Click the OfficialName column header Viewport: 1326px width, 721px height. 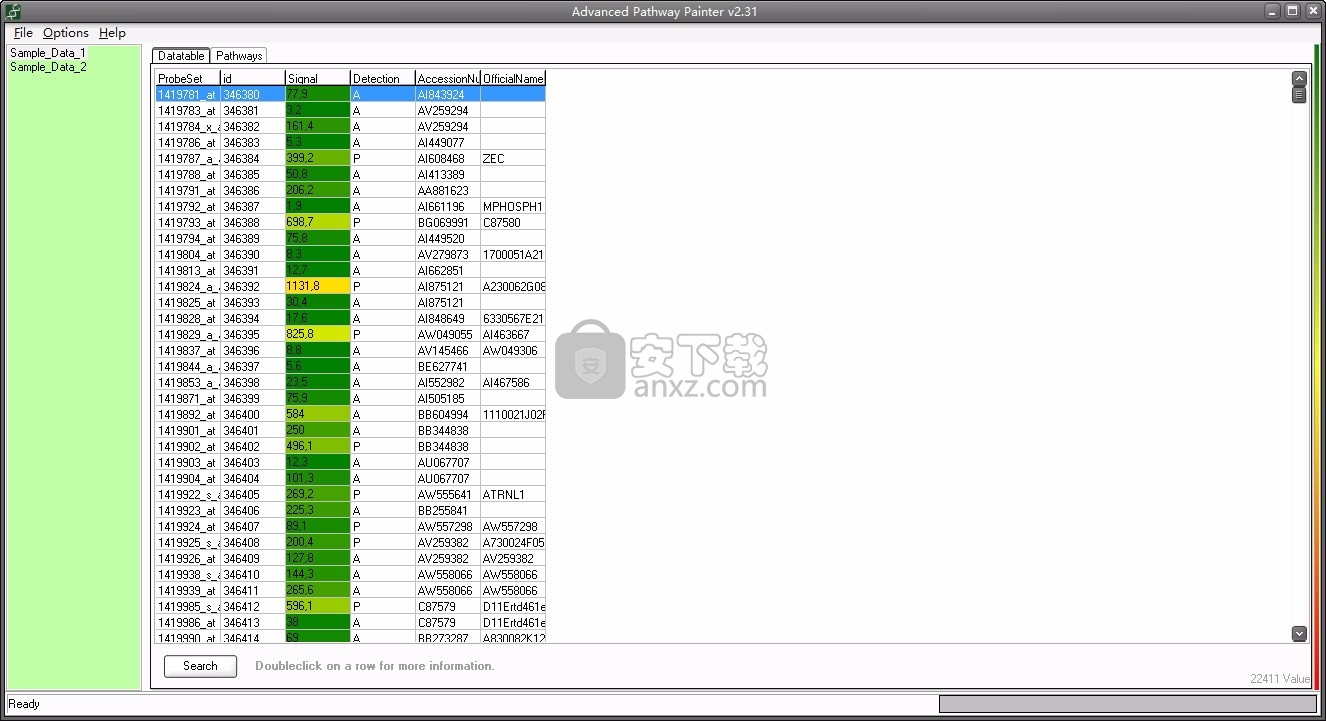pyautogui.click(x=513, y=78)
